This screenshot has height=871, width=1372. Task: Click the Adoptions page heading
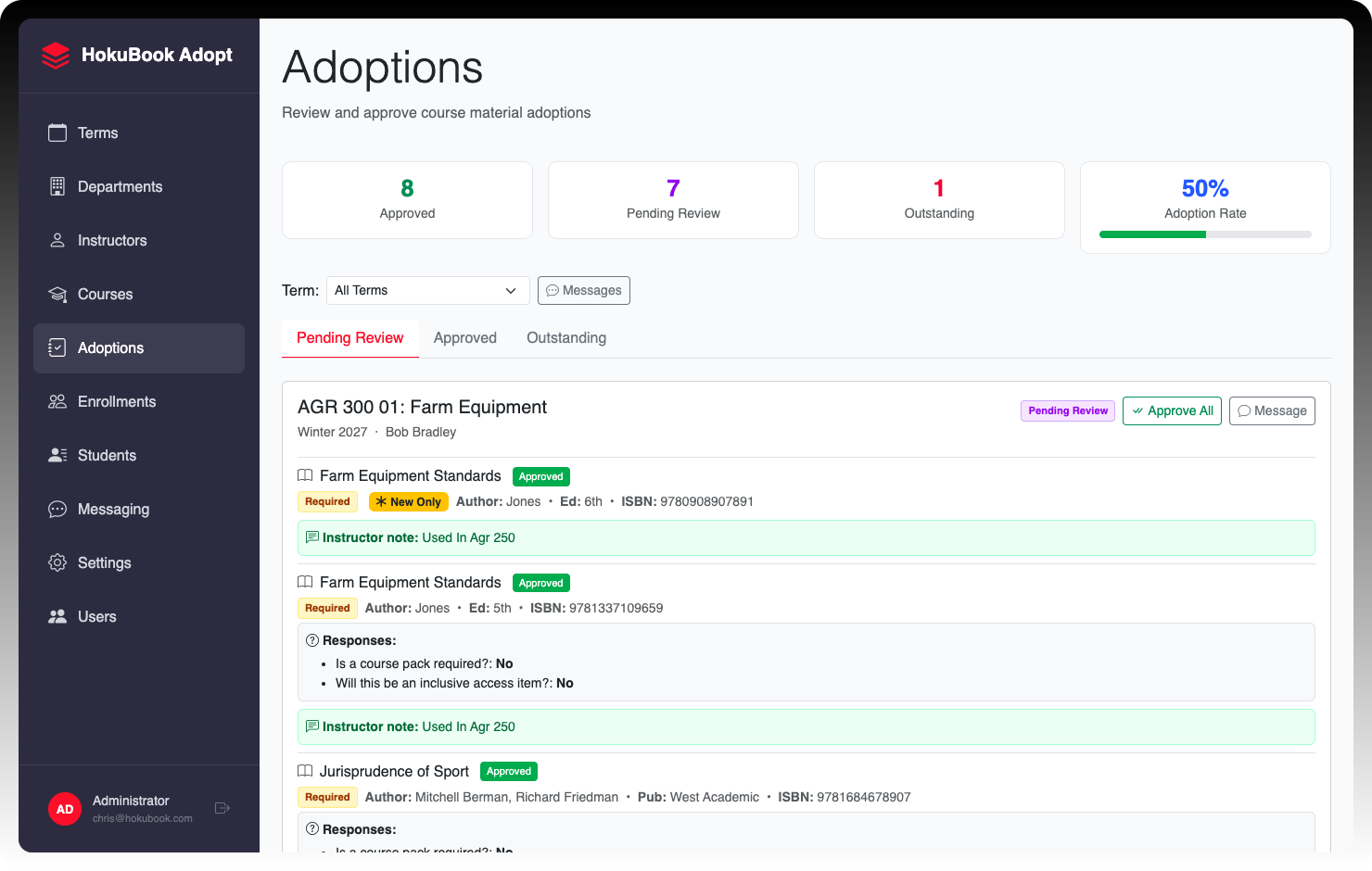(x=382, y=67)
